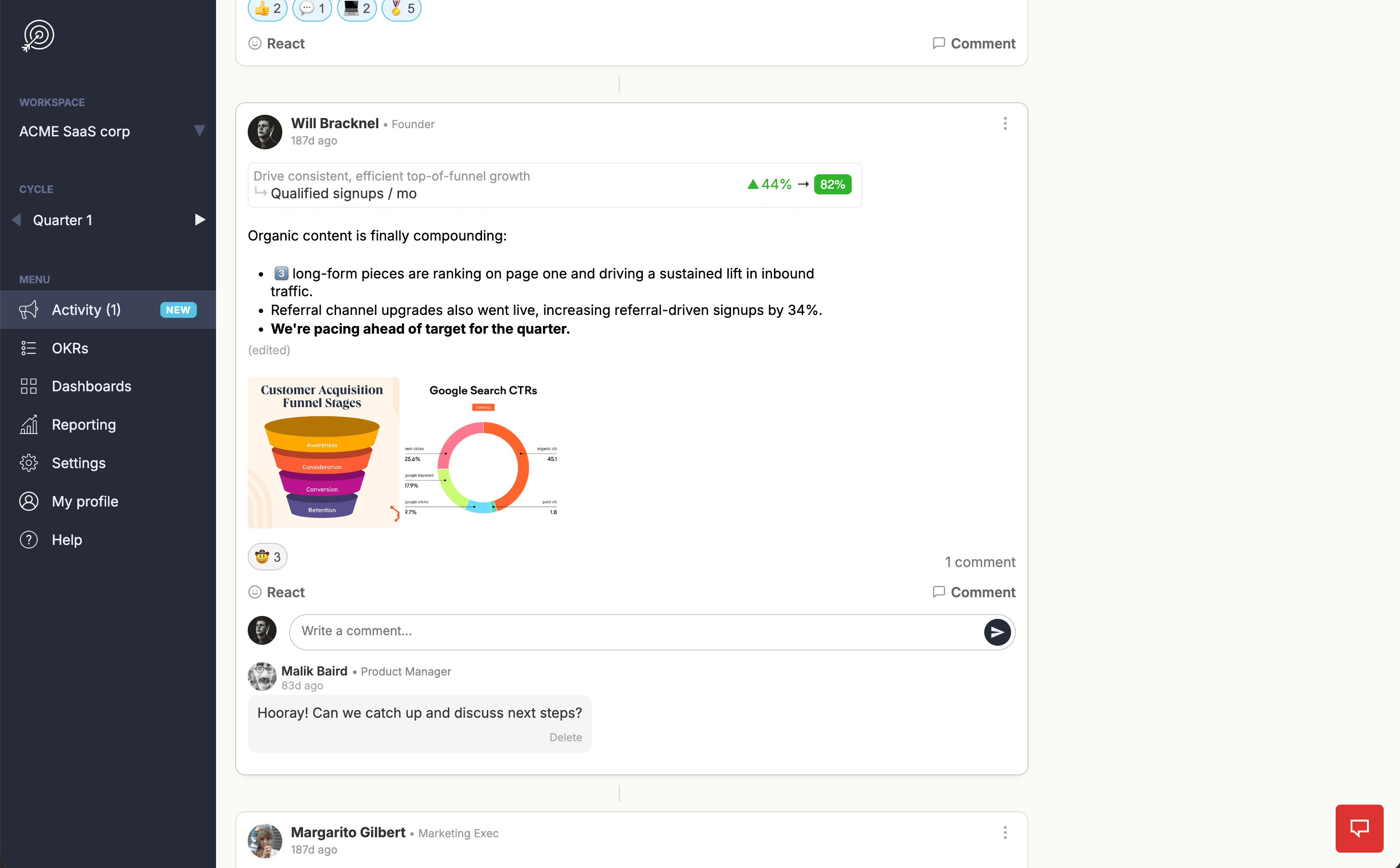Go to next cycle with right arrow
The height and width of the screenshot is (868, 1400).
point(199,220)
